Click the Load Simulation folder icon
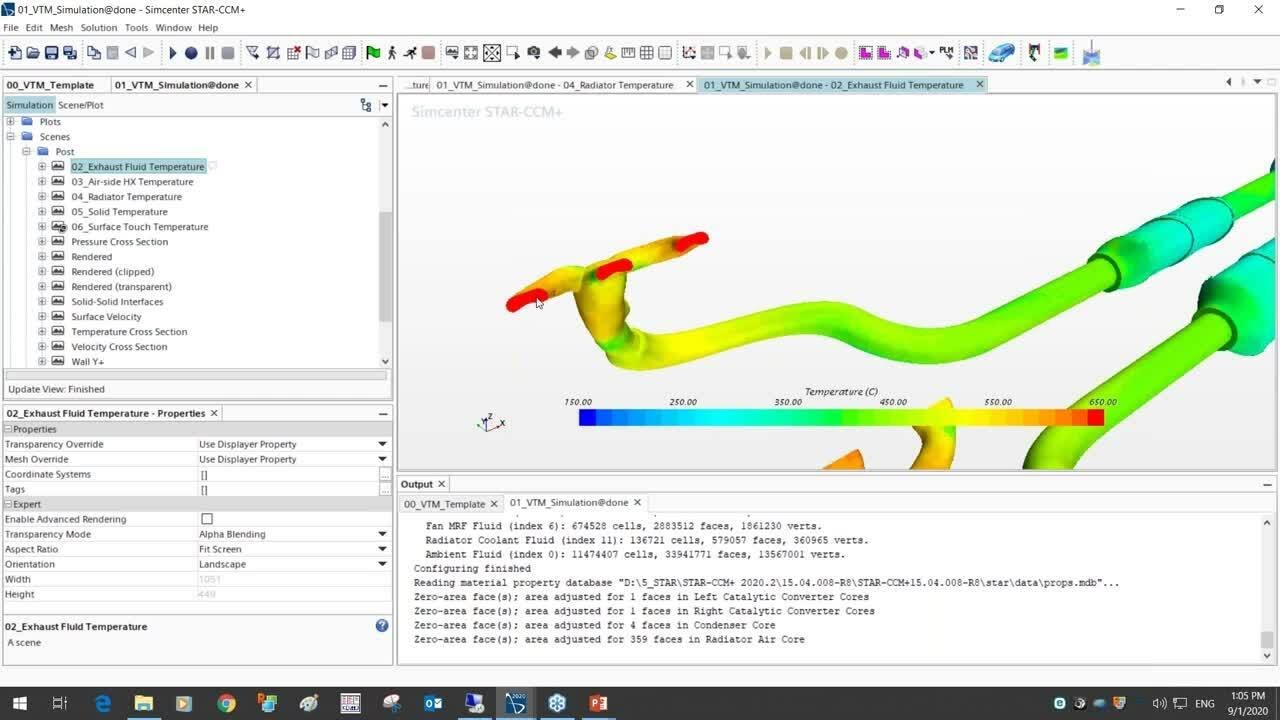The height and width of the screenshot is (720, 1280). [33, 53]
